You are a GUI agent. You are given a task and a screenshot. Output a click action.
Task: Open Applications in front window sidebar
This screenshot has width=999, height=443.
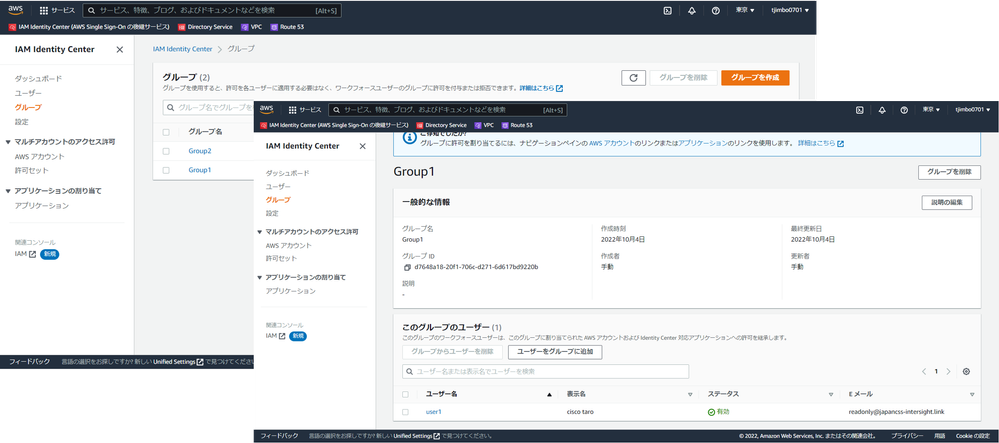click(291, 291)
